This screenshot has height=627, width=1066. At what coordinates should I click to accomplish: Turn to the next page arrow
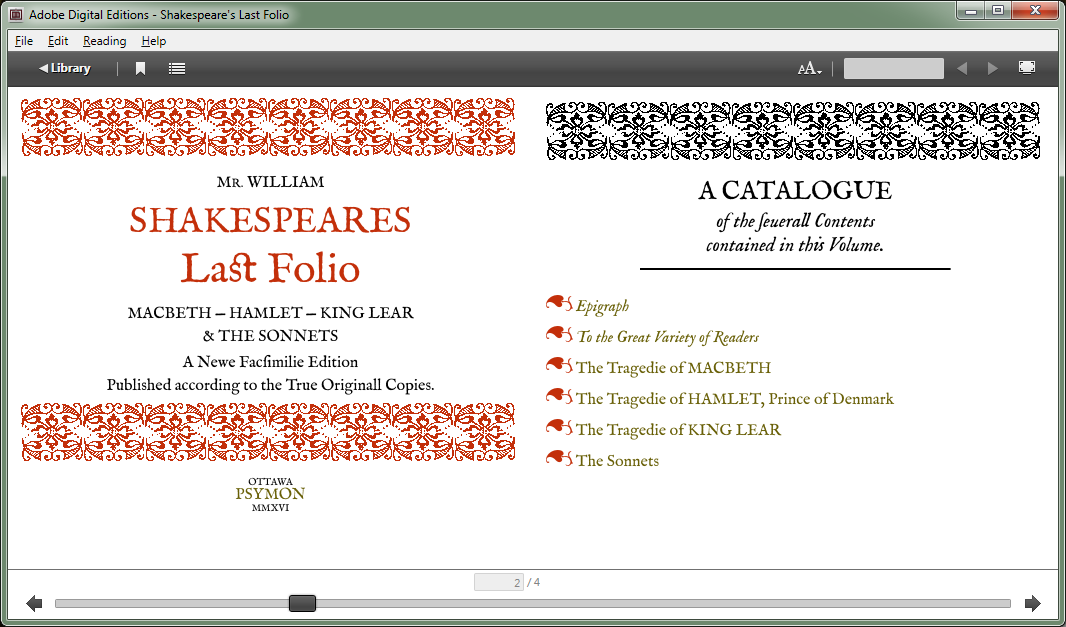[x=1033, y=603]
